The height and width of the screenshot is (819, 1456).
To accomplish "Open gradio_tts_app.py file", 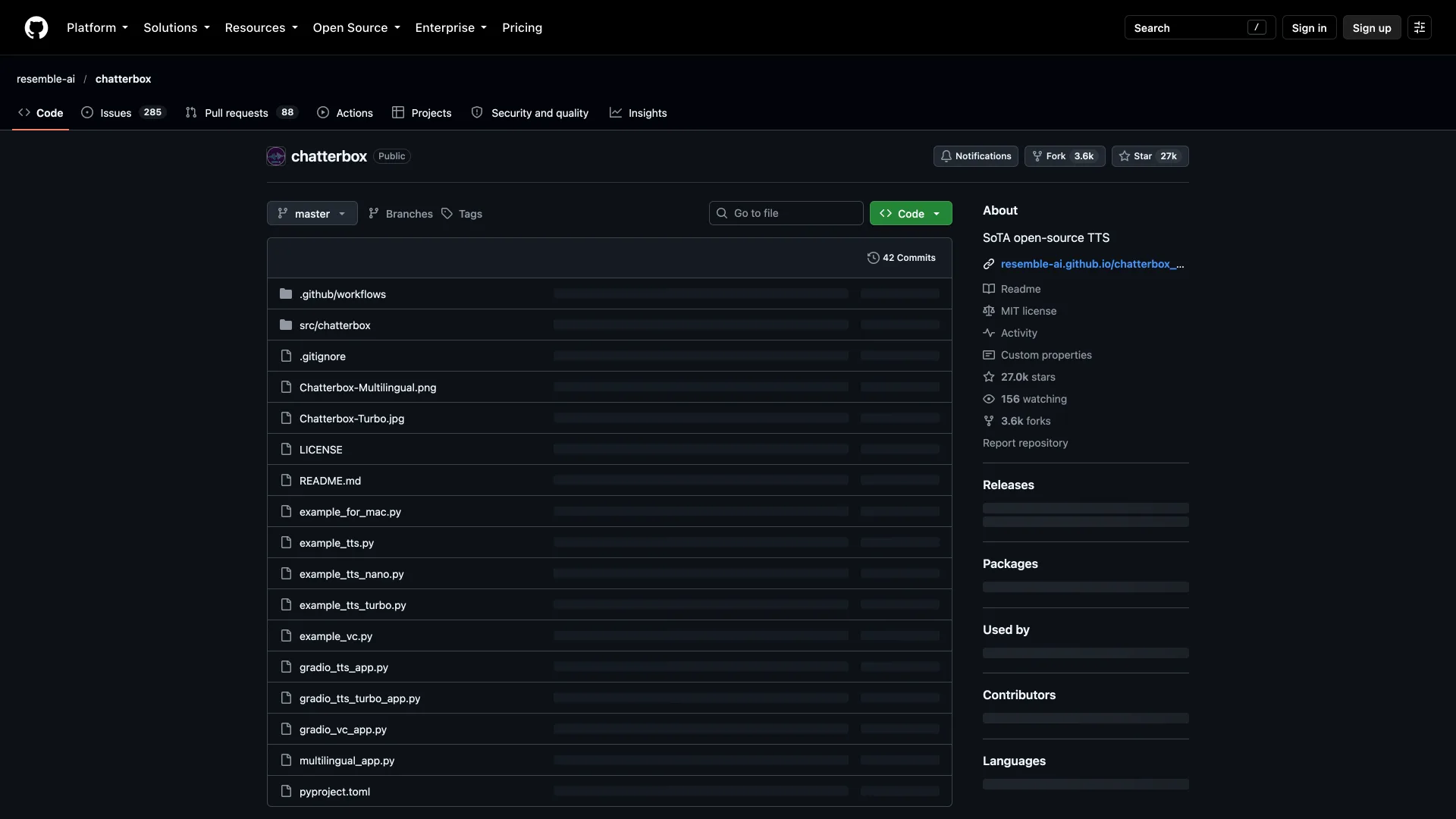I will [x=344, y=667].
